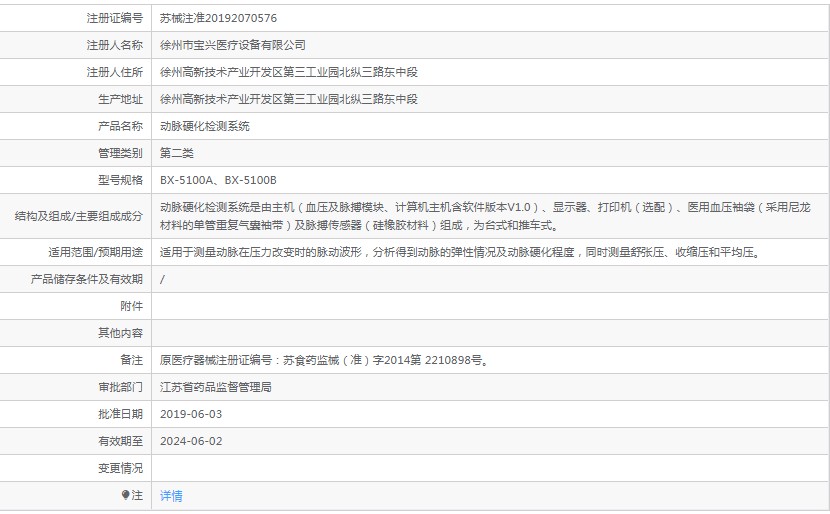Image resolution: width=830 pixels, height=514 pixels.
Task: Select product name 动脉硬化检测系统
Action: point(205,126)
